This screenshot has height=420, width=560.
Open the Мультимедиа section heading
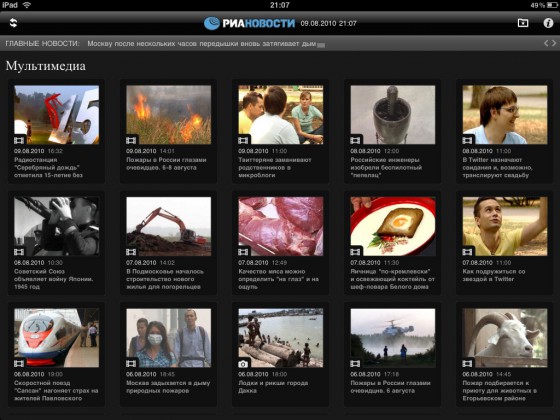tap(46, 66)
